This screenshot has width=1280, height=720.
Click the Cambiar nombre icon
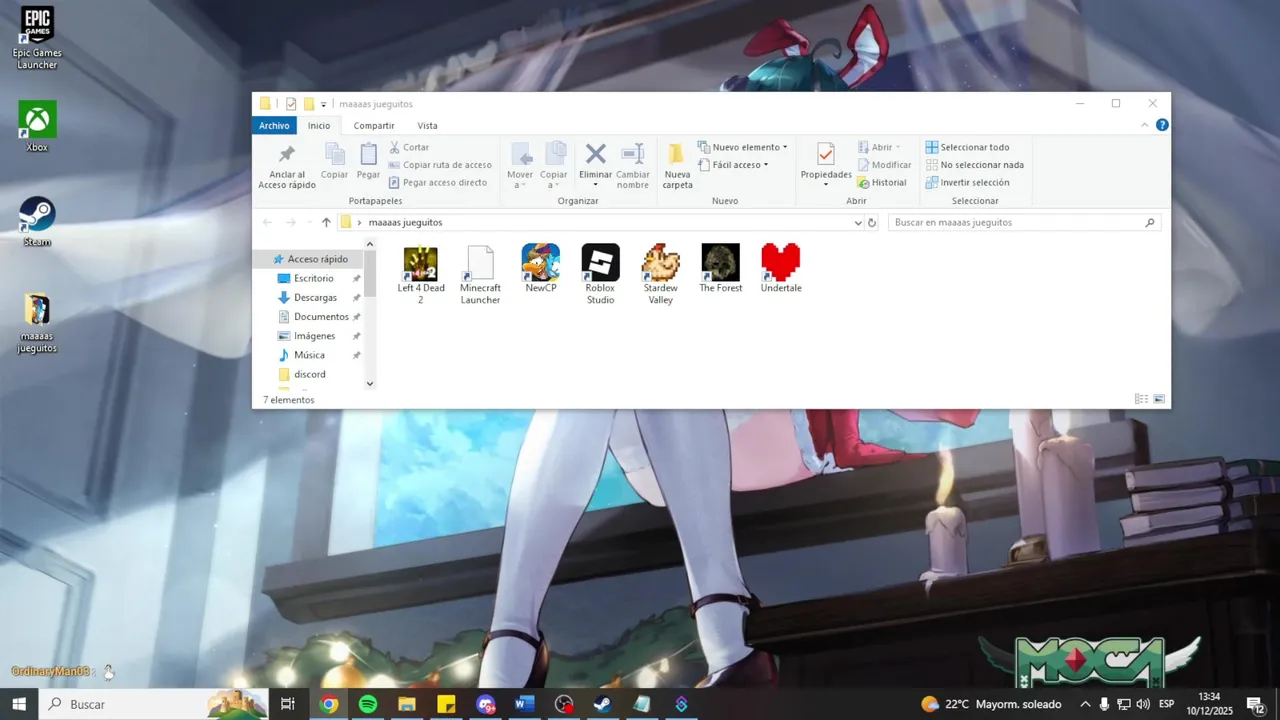point(633,154)
